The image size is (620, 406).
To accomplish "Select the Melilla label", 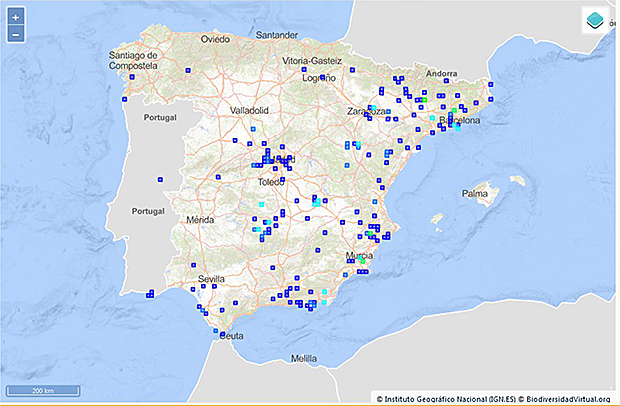I will pyautogui.click(x=304, y=357).
